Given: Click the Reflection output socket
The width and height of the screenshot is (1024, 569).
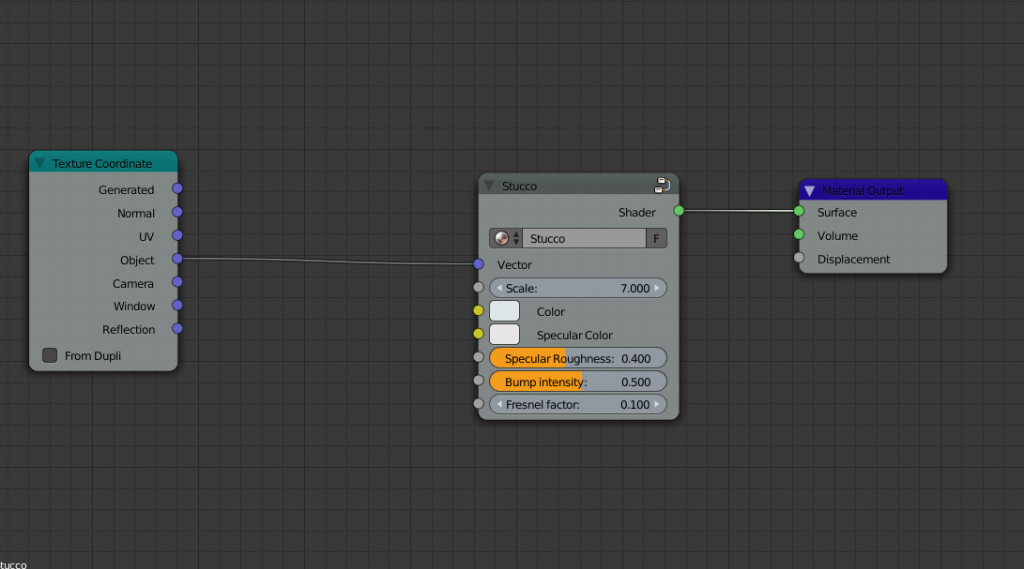Looking at the screenshot, I should click(x=177, y=329).
